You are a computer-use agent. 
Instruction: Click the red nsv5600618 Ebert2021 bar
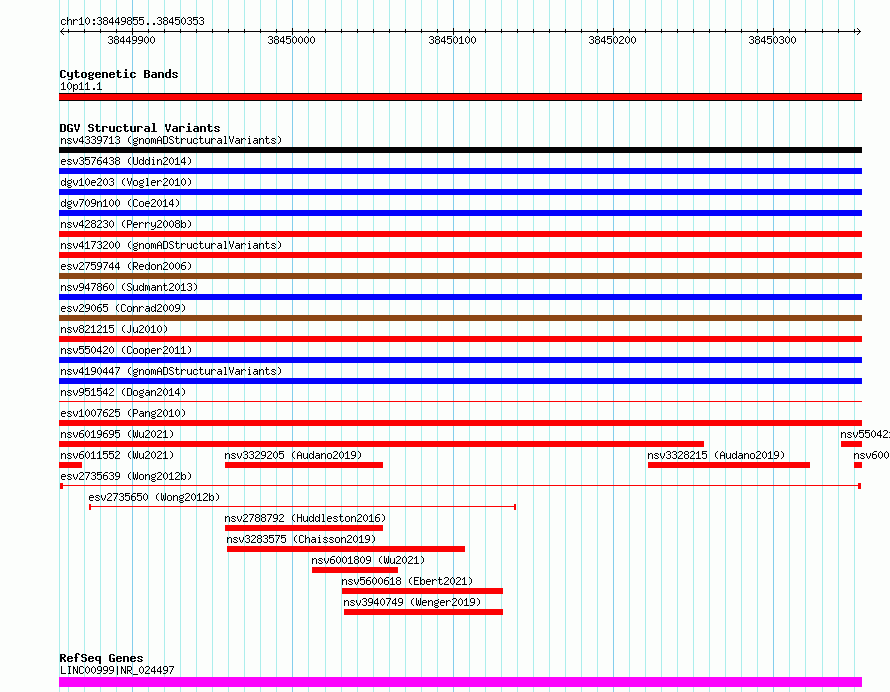[422, 591]
